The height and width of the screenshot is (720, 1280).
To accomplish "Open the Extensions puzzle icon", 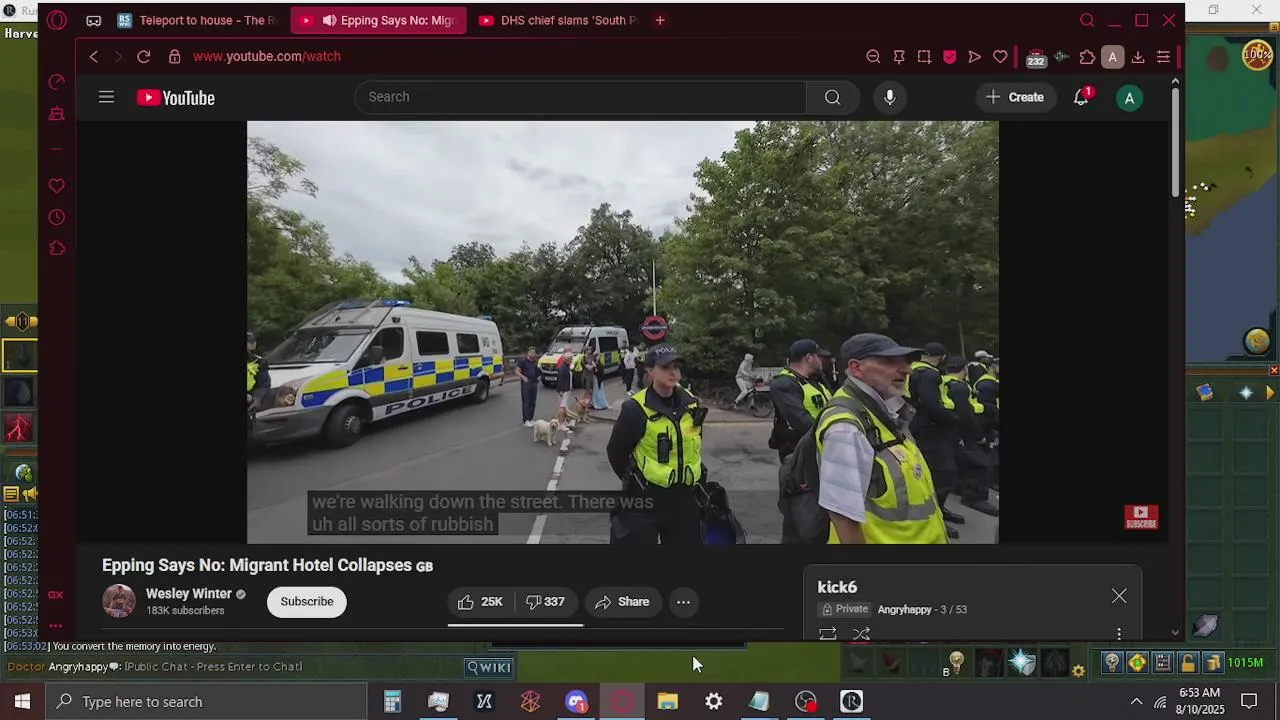I will click(x=1087, y=57).
